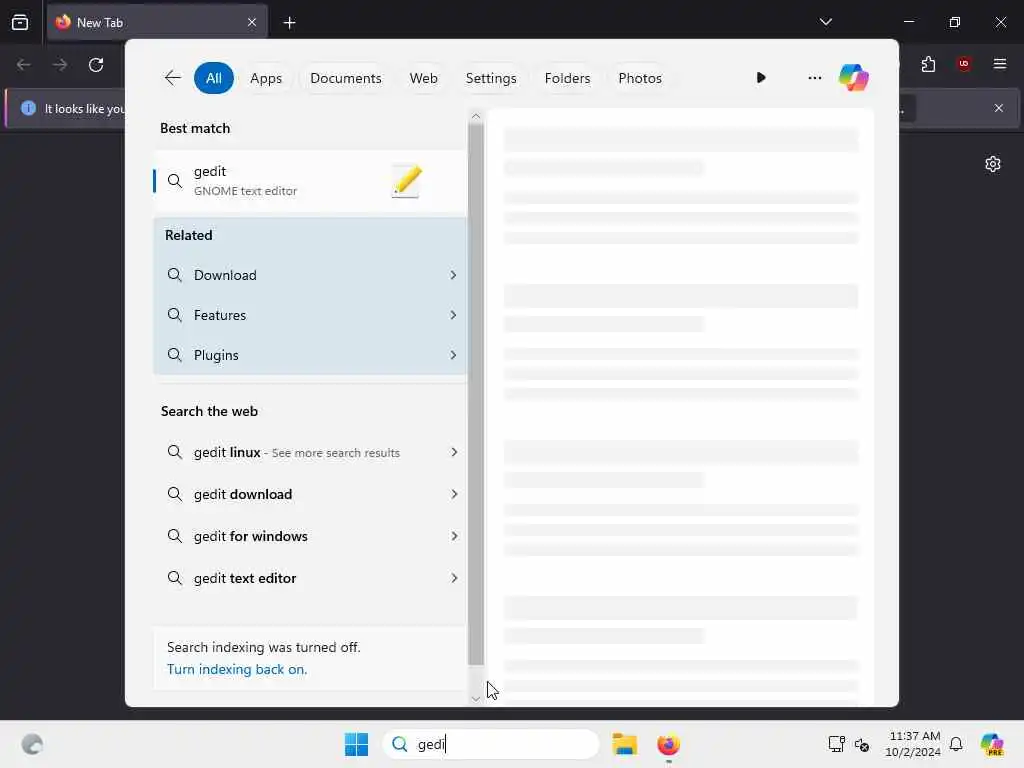Select the Features related search
The image size is (1024, 768).
[310, 315]
